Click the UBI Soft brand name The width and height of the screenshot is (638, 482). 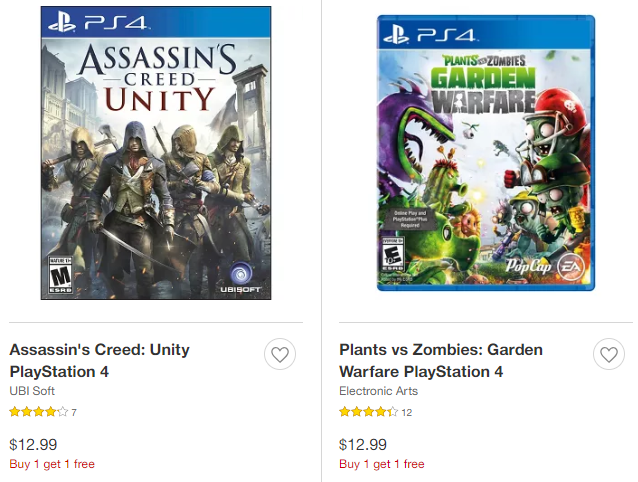(x=32, y=391)
